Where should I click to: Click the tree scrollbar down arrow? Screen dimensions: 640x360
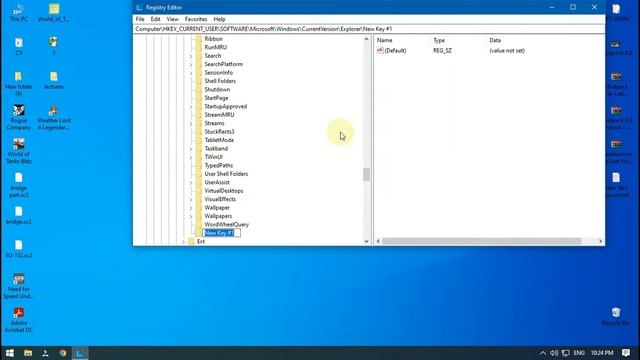[x=367, y=241]
